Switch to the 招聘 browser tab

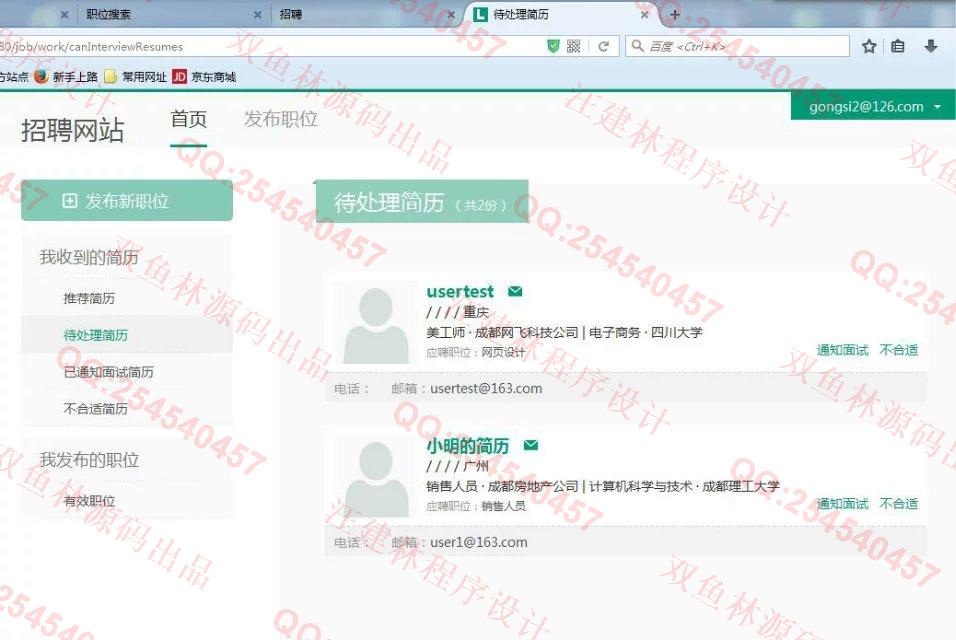pyautogui.click(x=366, y=15)
